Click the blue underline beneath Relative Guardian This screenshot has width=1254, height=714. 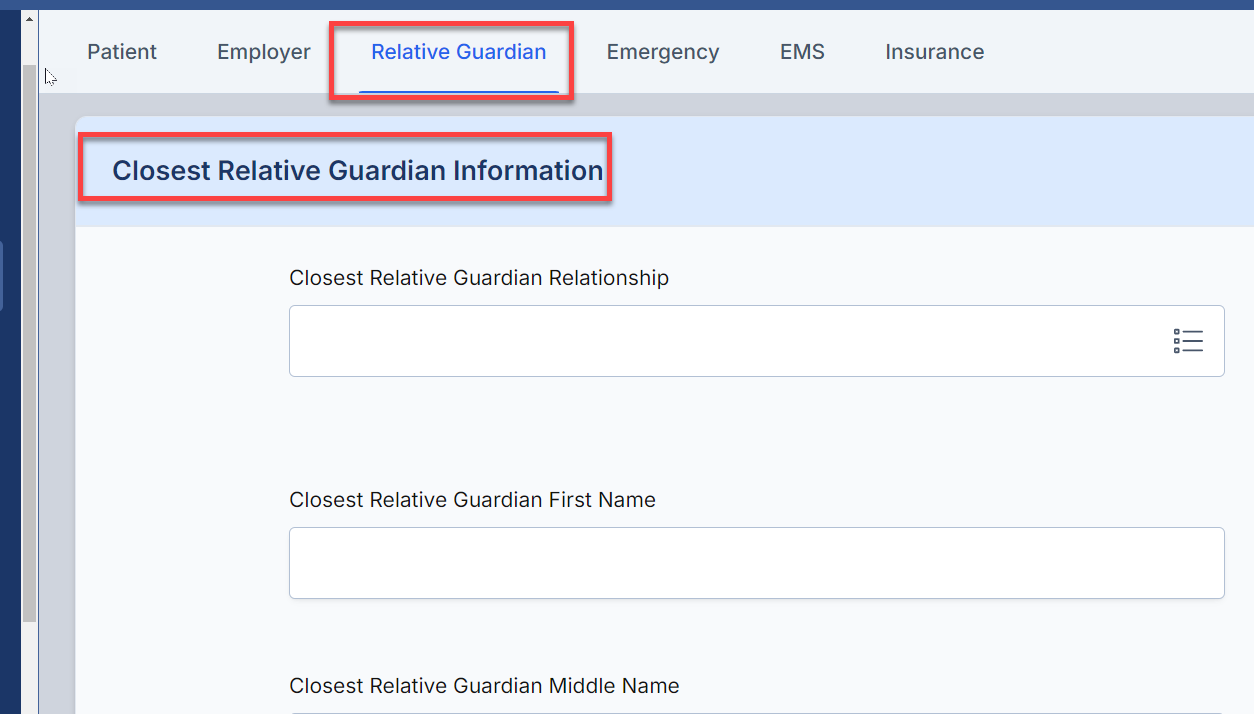458,92
